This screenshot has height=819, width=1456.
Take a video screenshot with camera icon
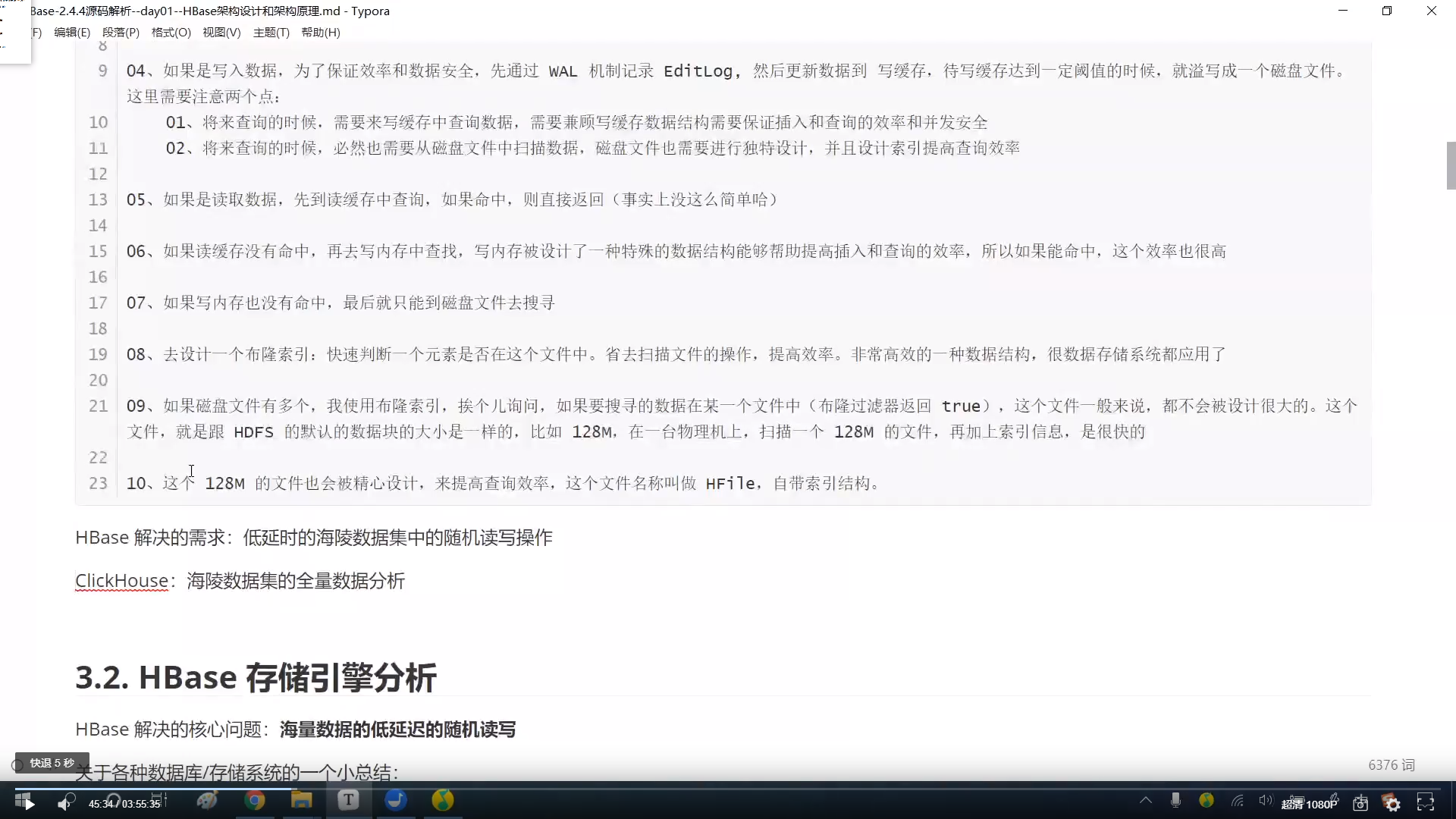pos(1360,803)
